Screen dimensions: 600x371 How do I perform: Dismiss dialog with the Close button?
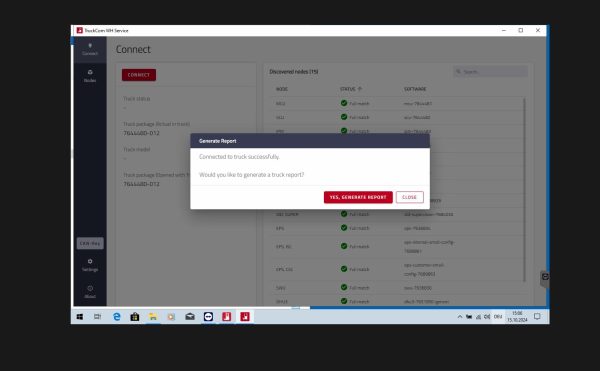pyautogui.click(x=409, y=197)
